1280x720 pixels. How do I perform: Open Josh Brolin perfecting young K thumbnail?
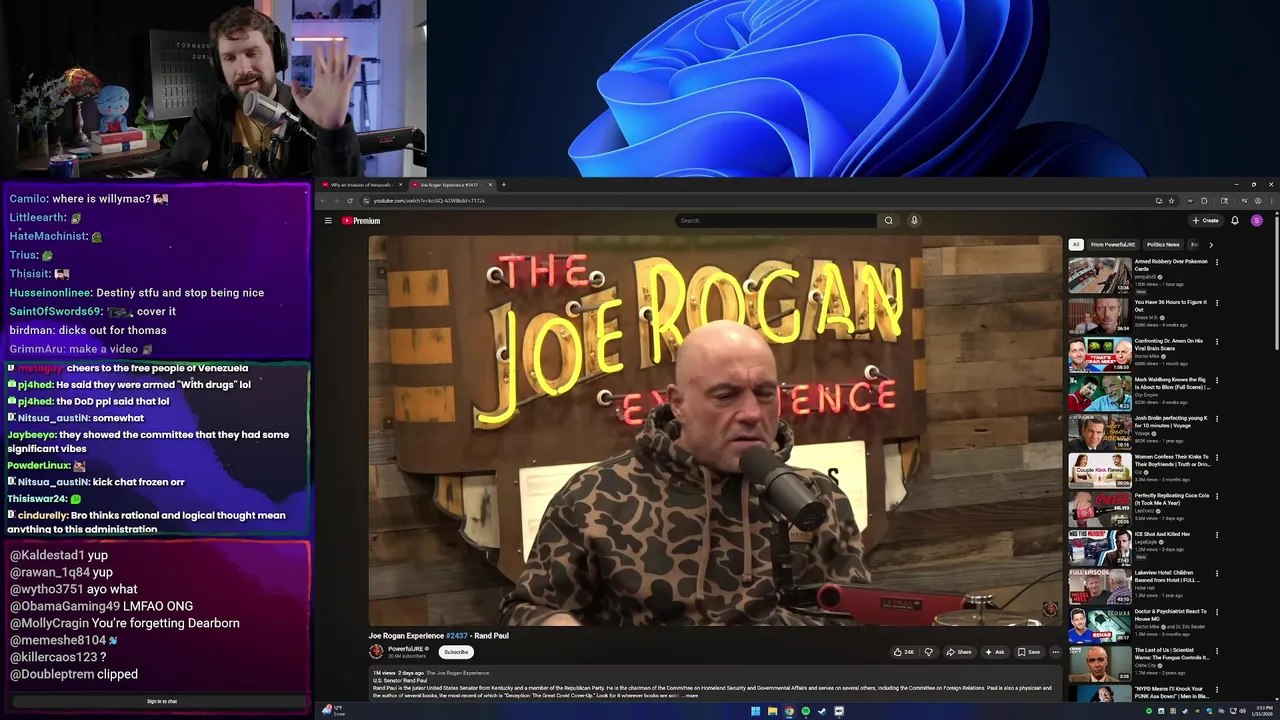(x=1100, y=431)
